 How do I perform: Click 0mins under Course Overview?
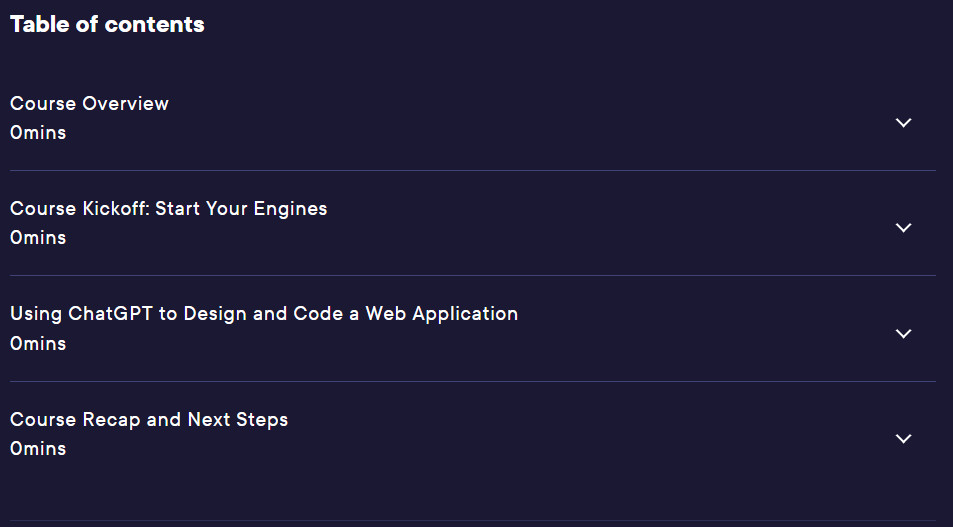38,133
